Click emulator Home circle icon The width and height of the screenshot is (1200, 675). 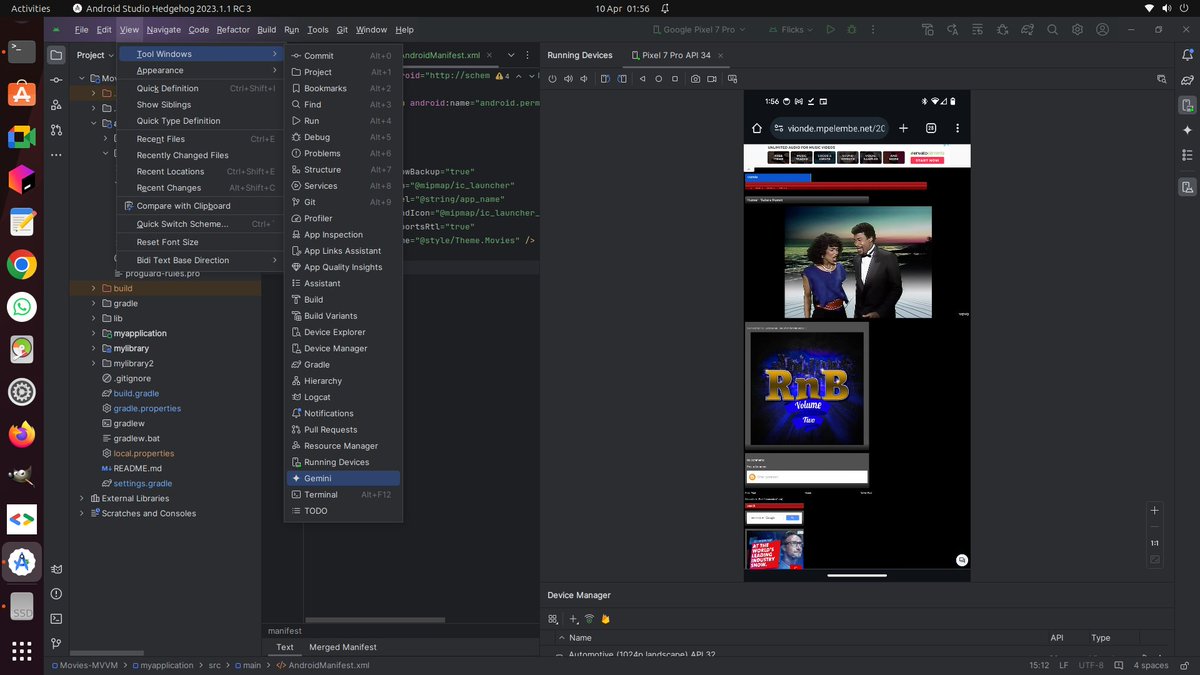659,78
